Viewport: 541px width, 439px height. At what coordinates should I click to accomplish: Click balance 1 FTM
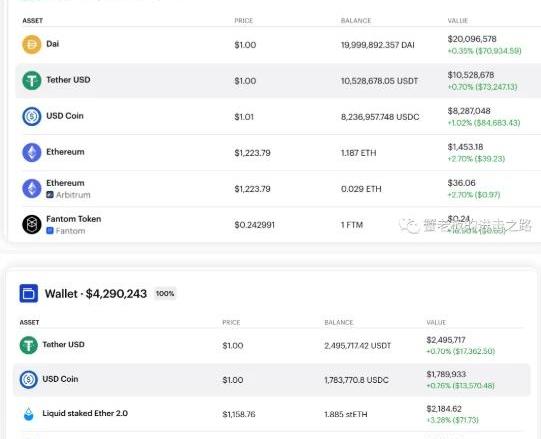pyautogui.click(x=352, y=225)
